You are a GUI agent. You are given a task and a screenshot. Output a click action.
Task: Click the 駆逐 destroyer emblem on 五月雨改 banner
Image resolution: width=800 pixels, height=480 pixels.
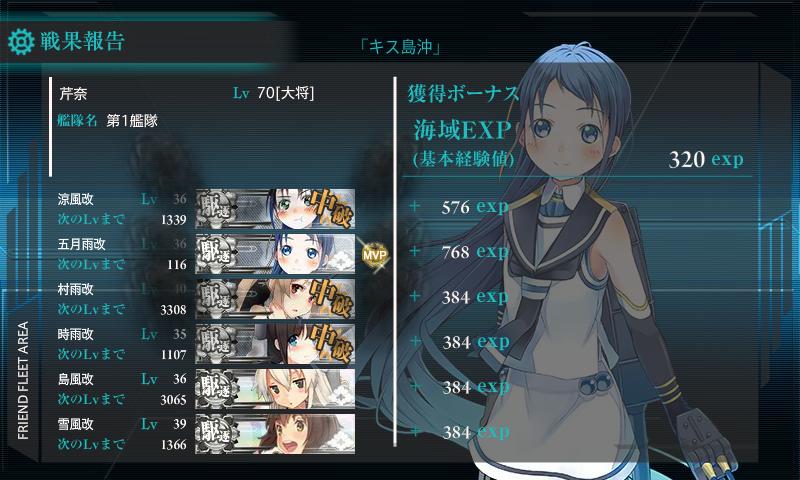[x=216, y=253]
